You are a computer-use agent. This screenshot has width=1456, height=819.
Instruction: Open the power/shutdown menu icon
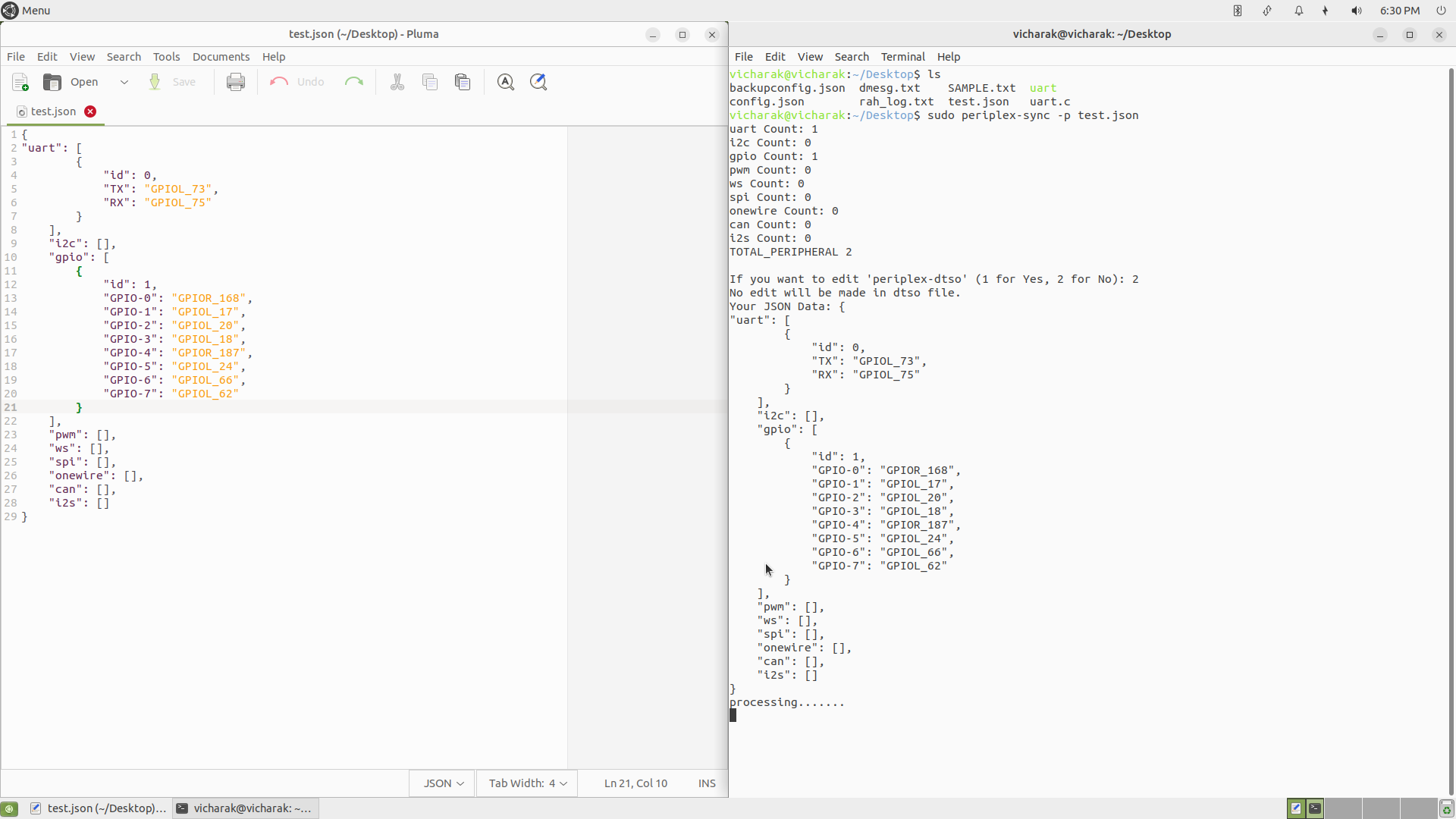[x=1442, y=11]
